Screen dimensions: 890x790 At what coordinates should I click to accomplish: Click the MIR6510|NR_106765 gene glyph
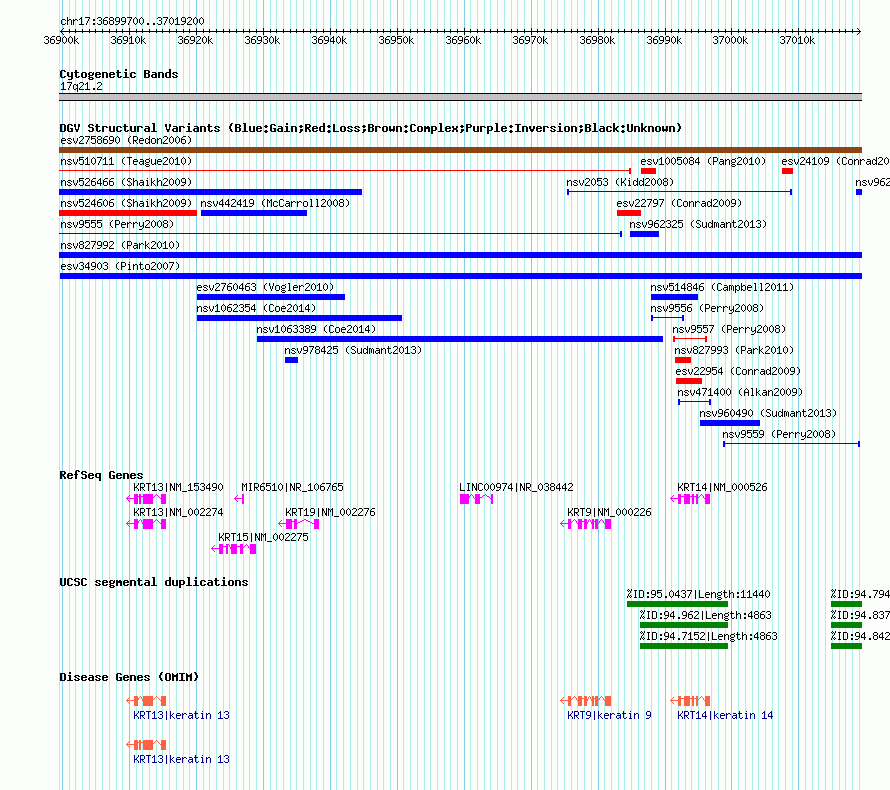point(239,499)
